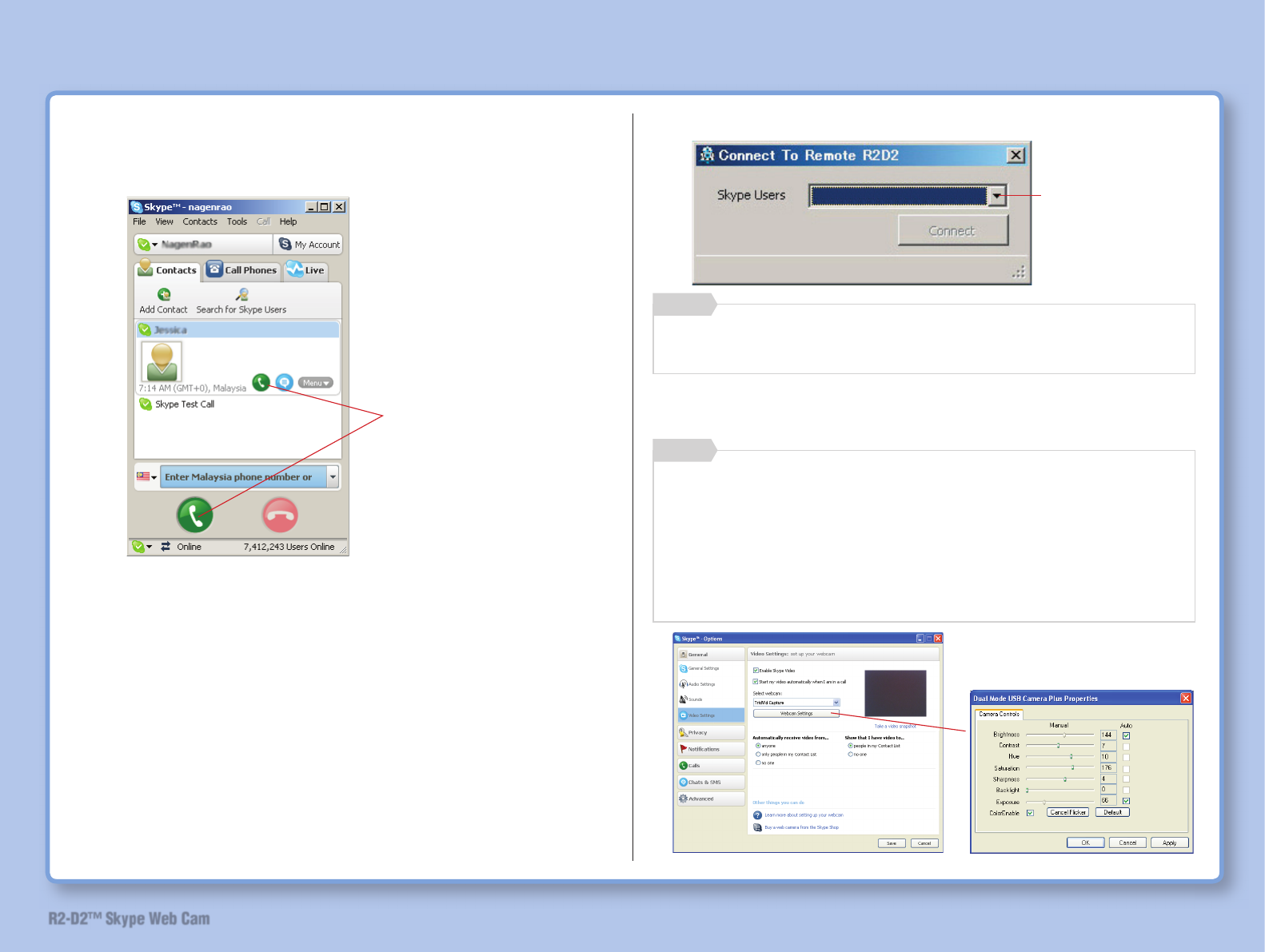Open the Contacts menu in the Skype menu bar
The width and height of the screenshot is (1265, 952).
pyautogui.click(x=200, y=221)
